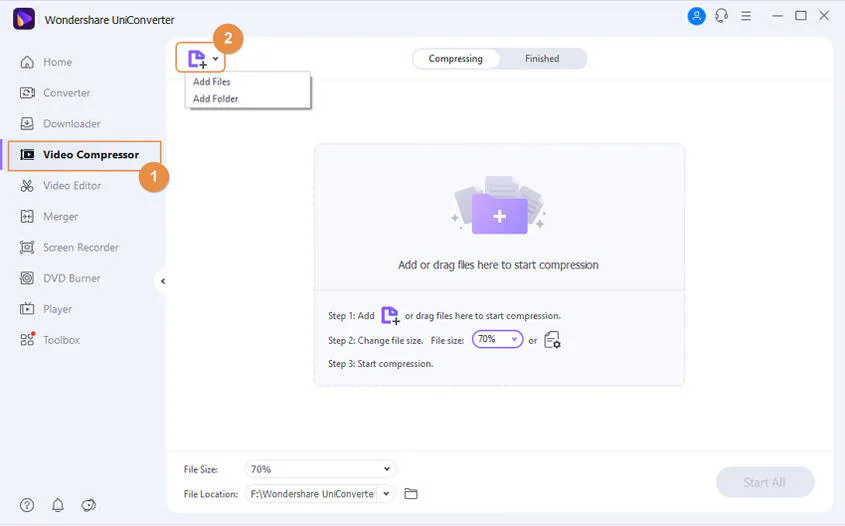Click the add file icon in toolbar
The width and height of the screenshot is (845, 526).
click(197, 59)
